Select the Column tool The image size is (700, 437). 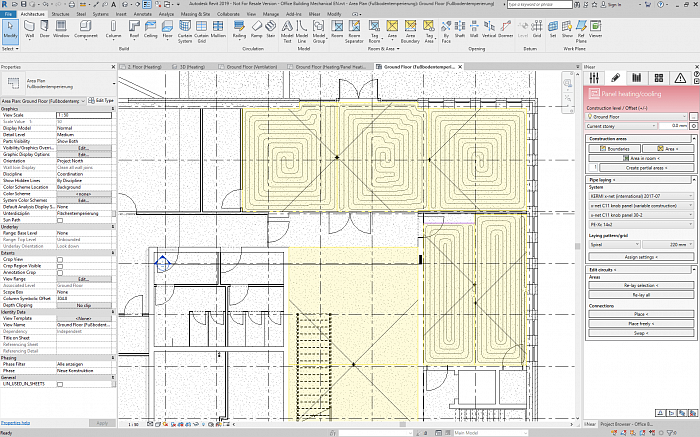click(113, 29)
